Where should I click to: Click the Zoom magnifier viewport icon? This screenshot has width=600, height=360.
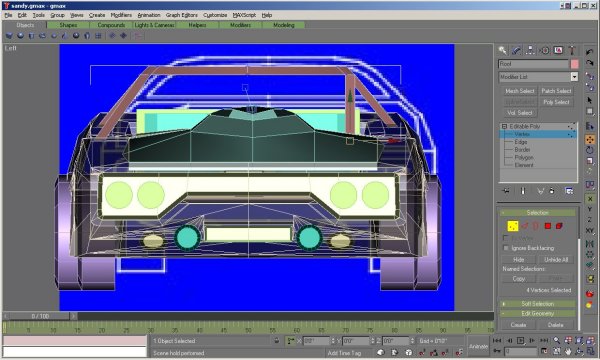[557, 340]
